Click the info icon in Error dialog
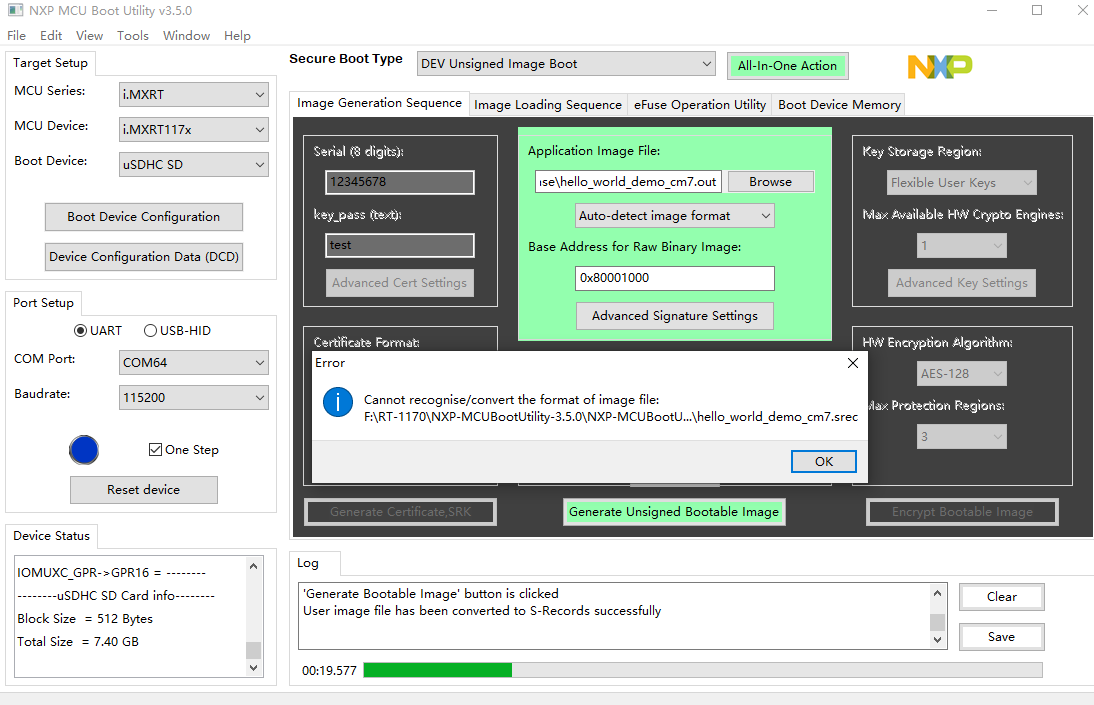Screen dimensions: 1094x705 (x=338, y=402)
